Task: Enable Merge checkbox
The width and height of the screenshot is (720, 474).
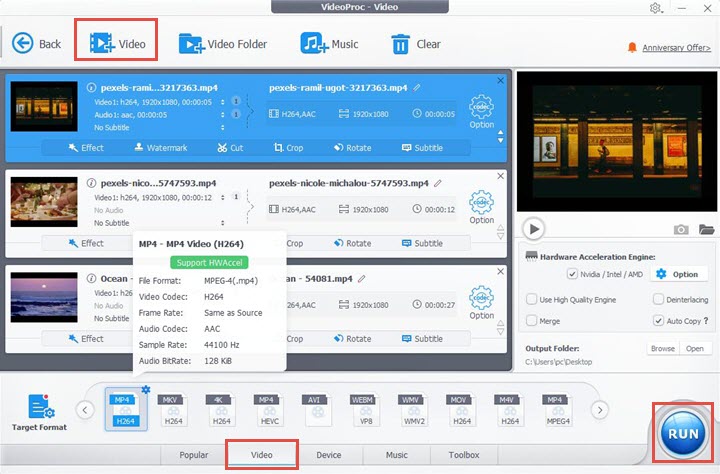Action: click(x=531, y=321)
